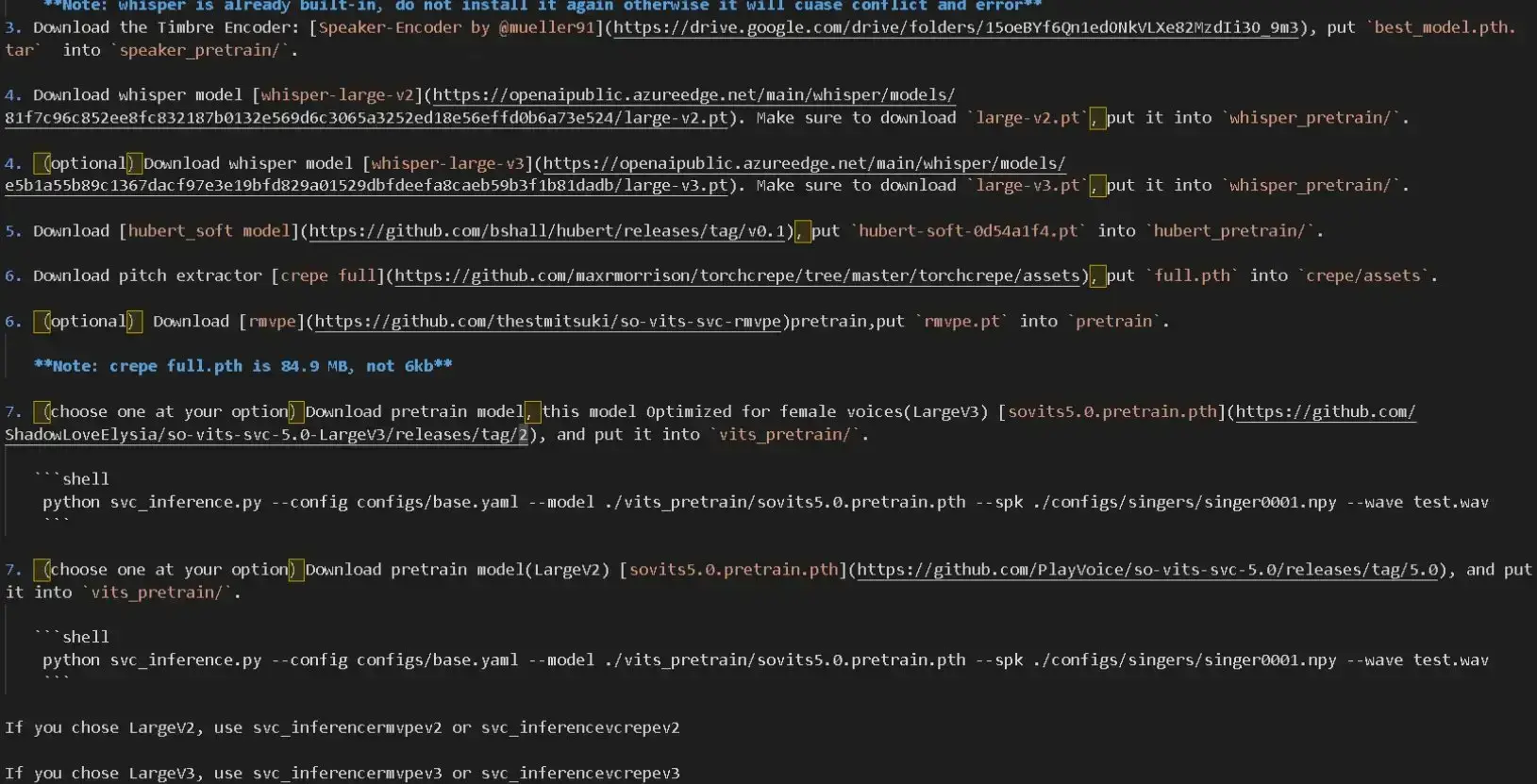Screen dimensions: 1537x784
Task: Click the 'If you chose LargeV3' line
Action: 342,773
